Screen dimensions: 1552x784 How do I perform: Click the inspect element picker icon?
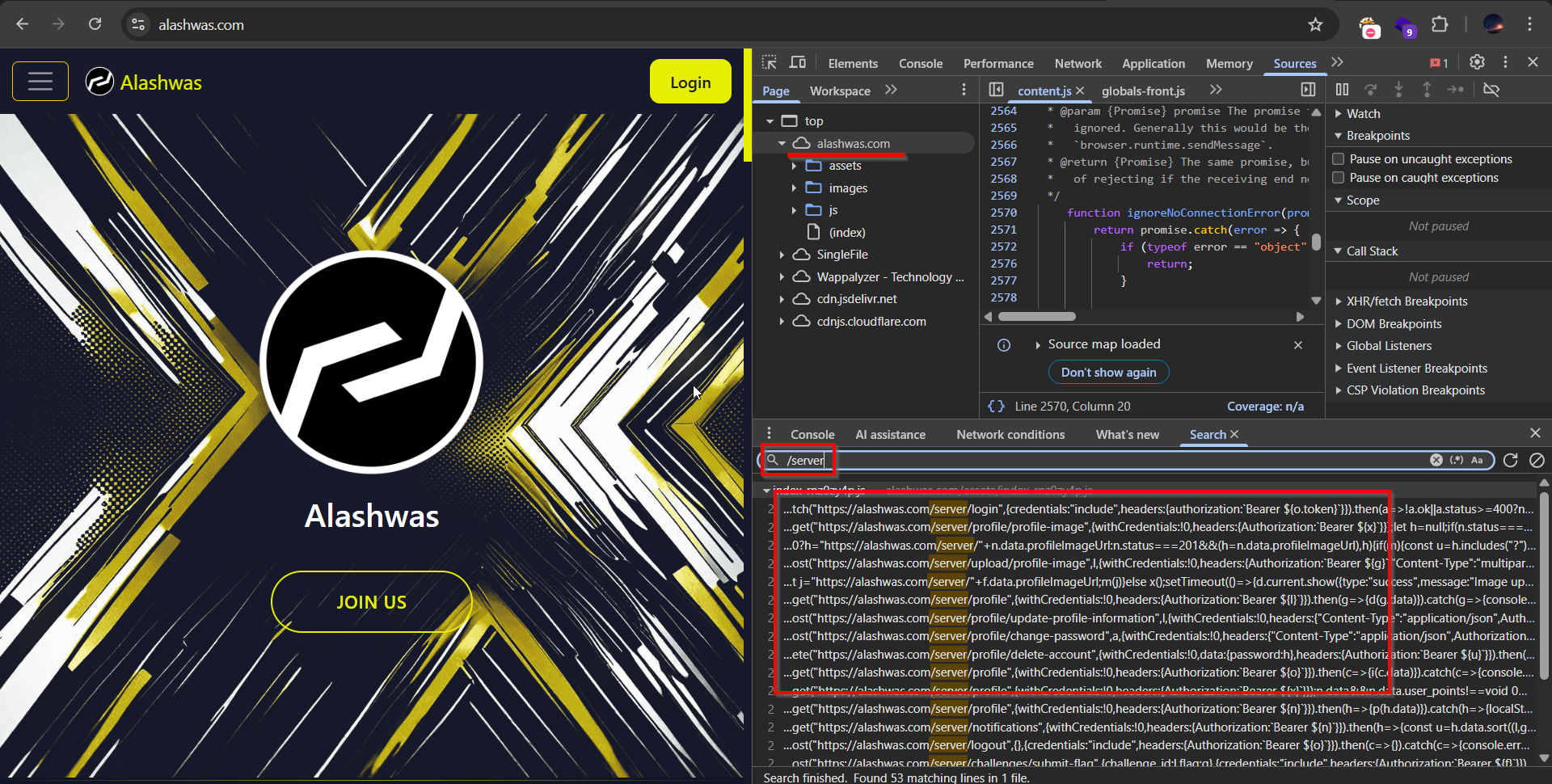pos(769,63)
